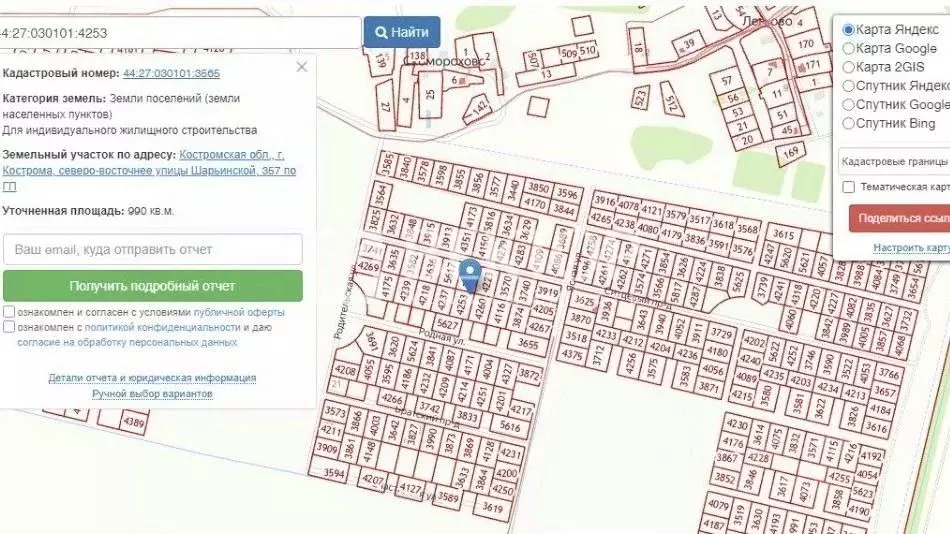The width and height of the screenshot is (950, 534).
Task: Click parcel 3916 on the map
Action: tap(605, 201)
